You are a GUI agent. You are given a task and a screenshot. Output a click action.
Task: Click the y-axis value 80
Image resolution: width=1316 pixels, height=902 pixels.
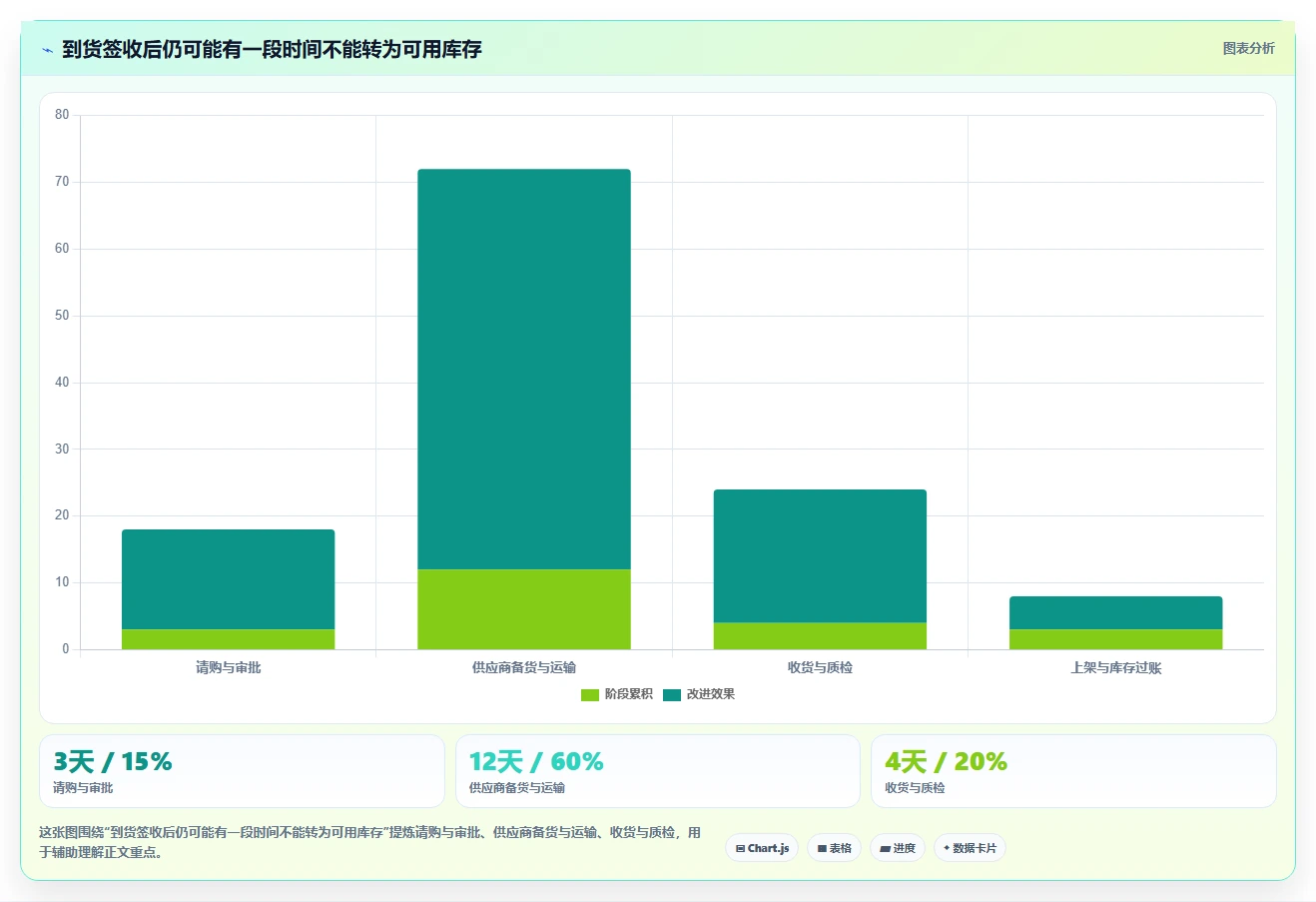coord(62,115)
